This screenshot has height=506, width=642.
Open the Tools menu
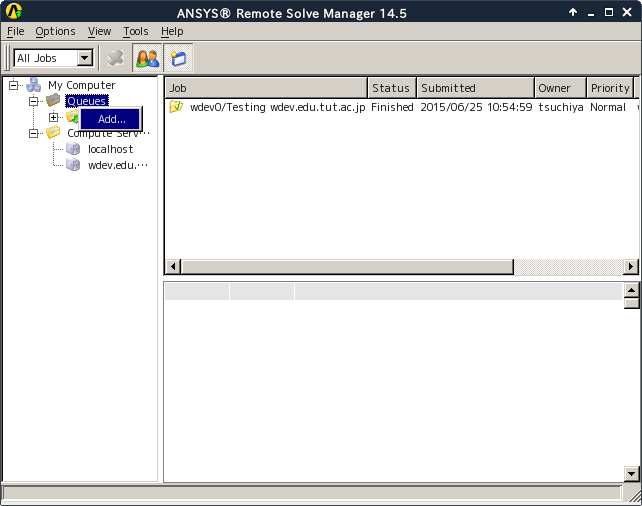pyautogui.click(x=135, y=32)
